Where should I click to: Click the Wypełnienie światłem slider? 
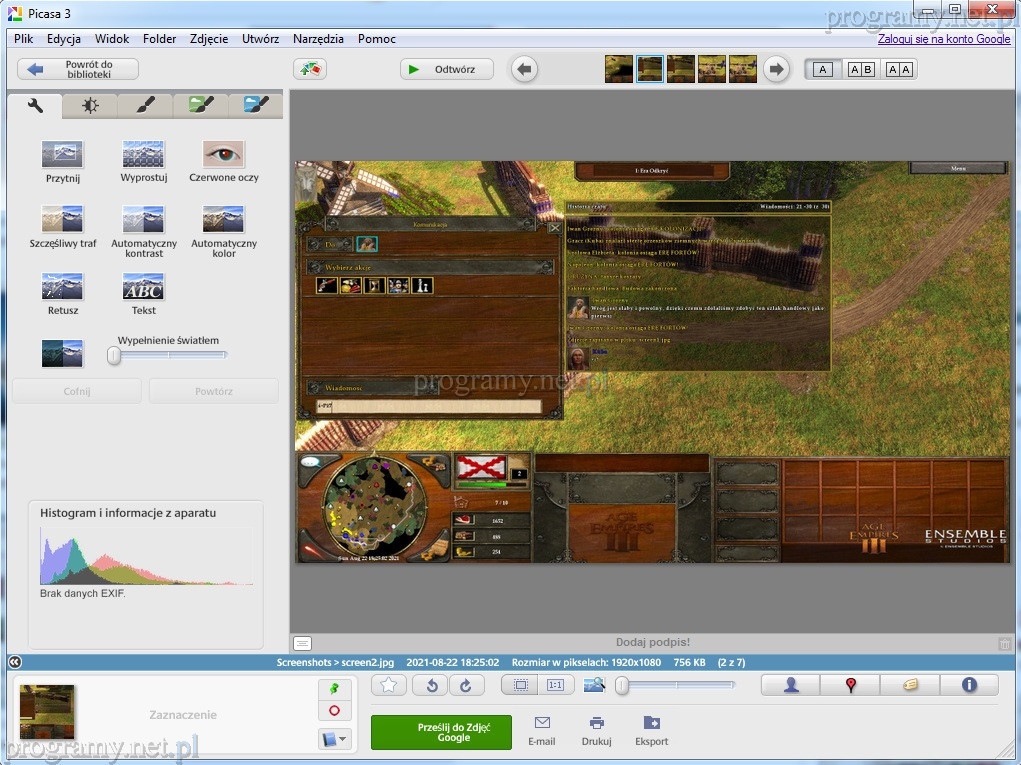tap(168, 355)
